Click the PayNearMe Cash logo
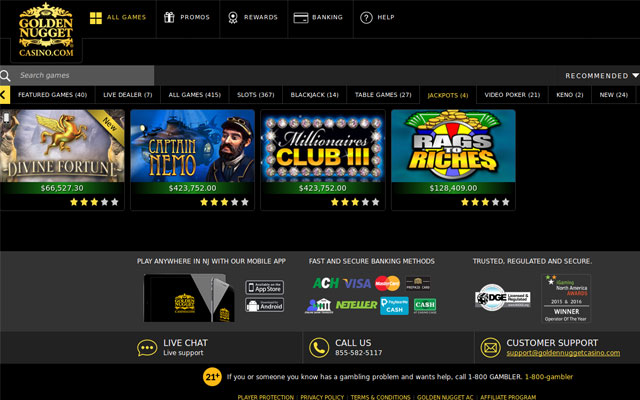The height and width of the screenshot is (400, 640). pos(394,306)
